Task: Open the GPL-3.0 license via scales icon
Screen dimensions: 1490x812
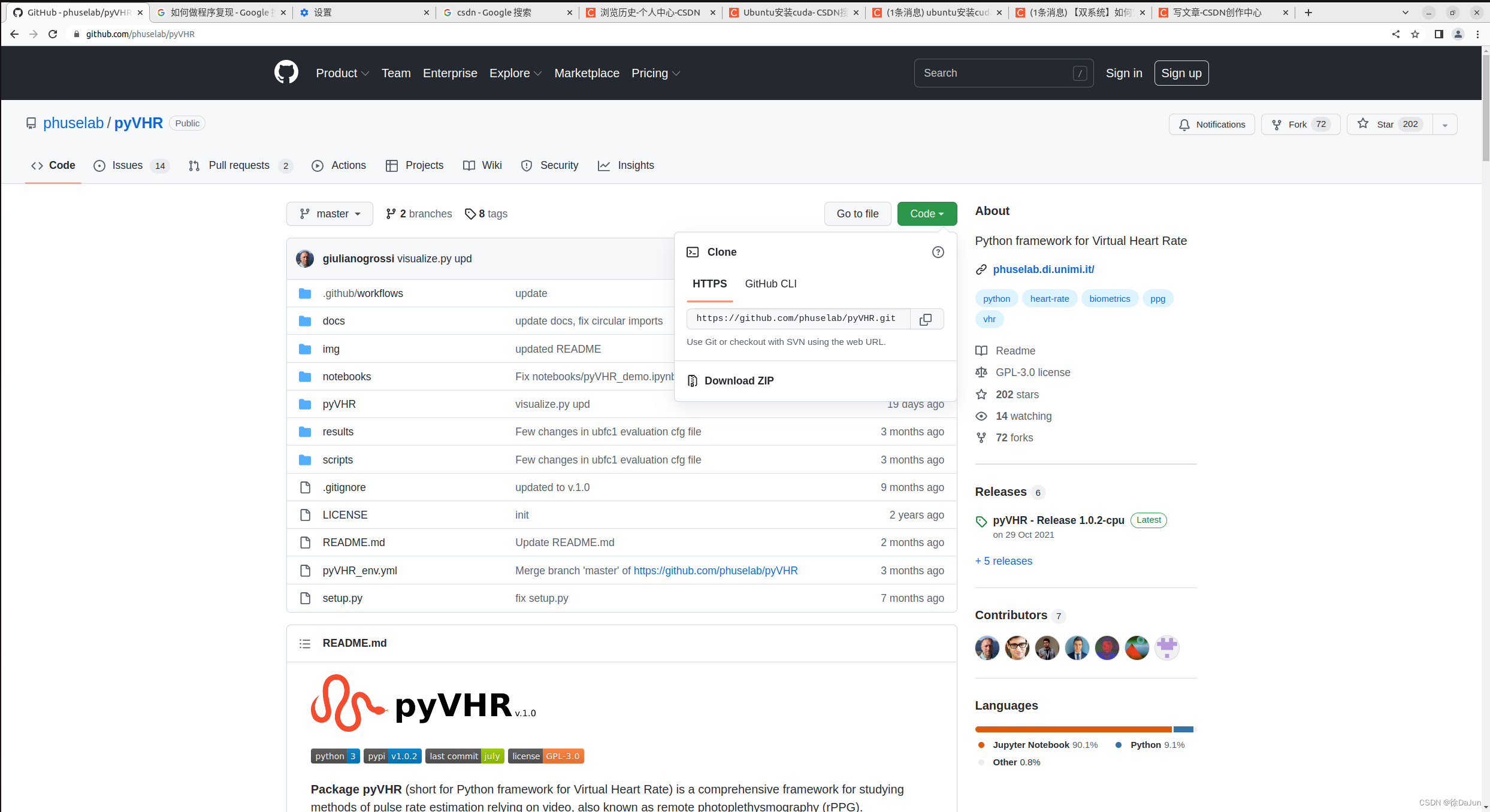Action: click(x=981, y=372)
